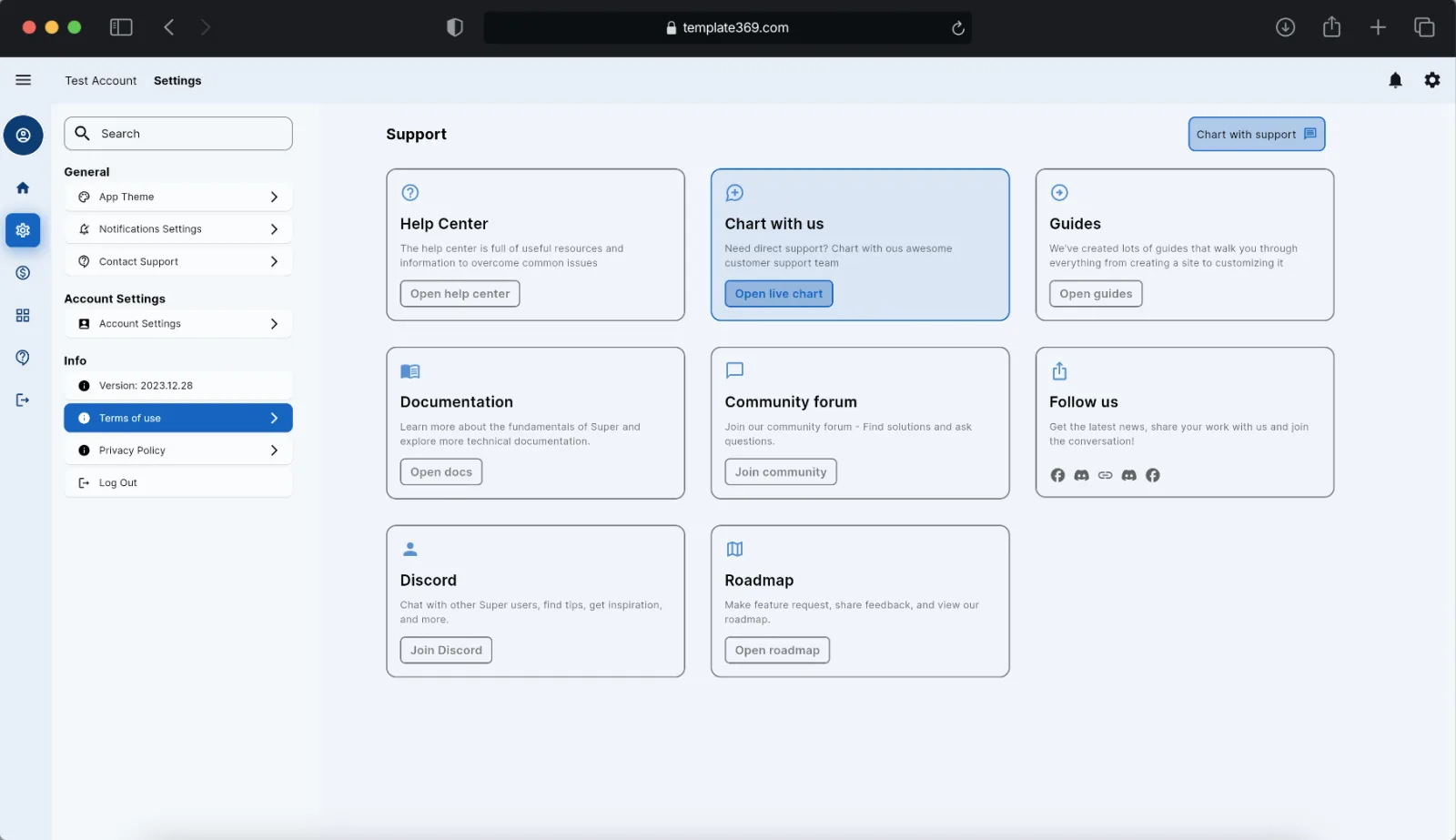Click the browser share icon
The height and width of the screenshot is (840, 1456).
(1331, 27)
